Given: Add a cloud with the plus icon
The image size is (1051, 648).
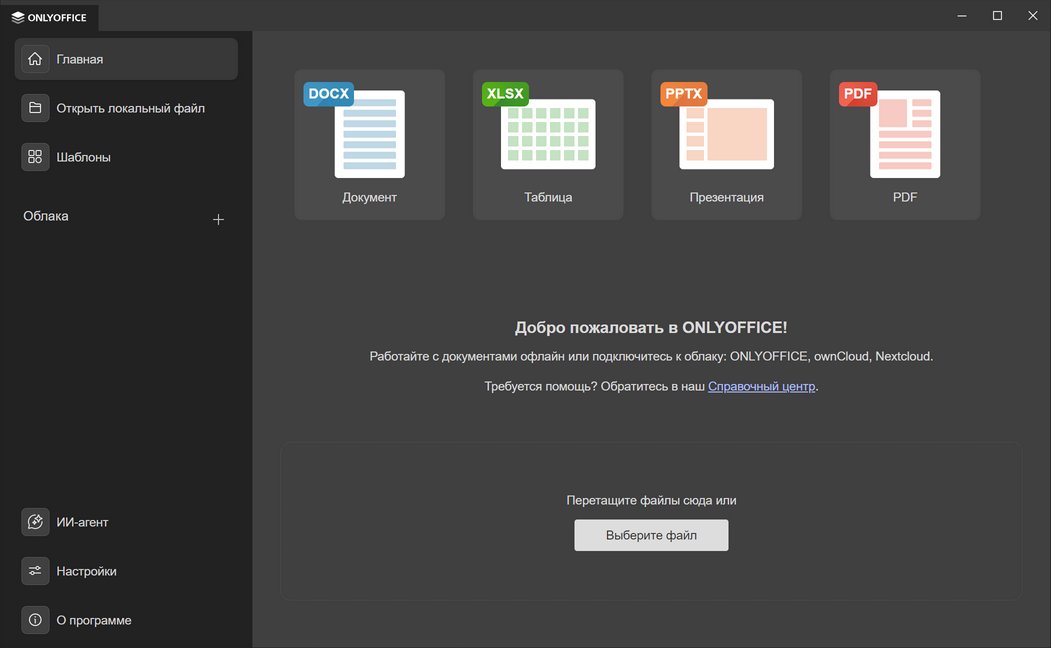Looking at the screenshot, I should [x=219, y=219].
